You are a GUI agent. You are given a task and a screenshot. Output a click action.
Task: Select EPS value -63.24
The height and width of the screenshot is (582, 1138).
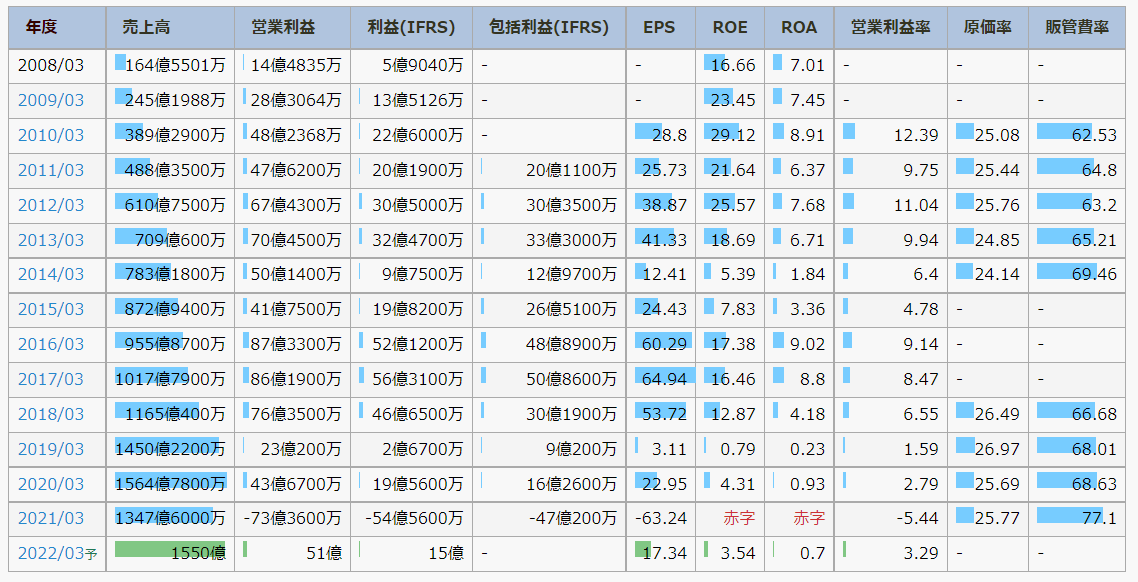pos(660,518)
